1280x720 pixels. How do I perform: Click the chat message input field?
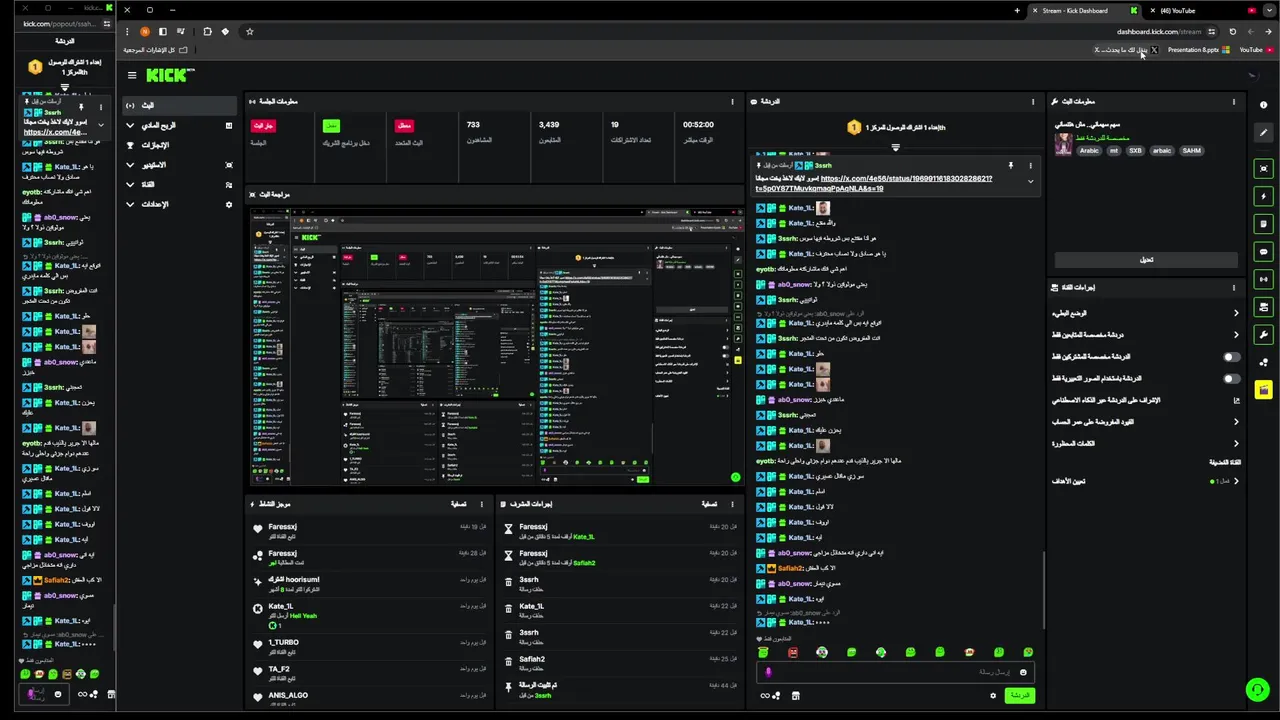[x=896, y=672]
